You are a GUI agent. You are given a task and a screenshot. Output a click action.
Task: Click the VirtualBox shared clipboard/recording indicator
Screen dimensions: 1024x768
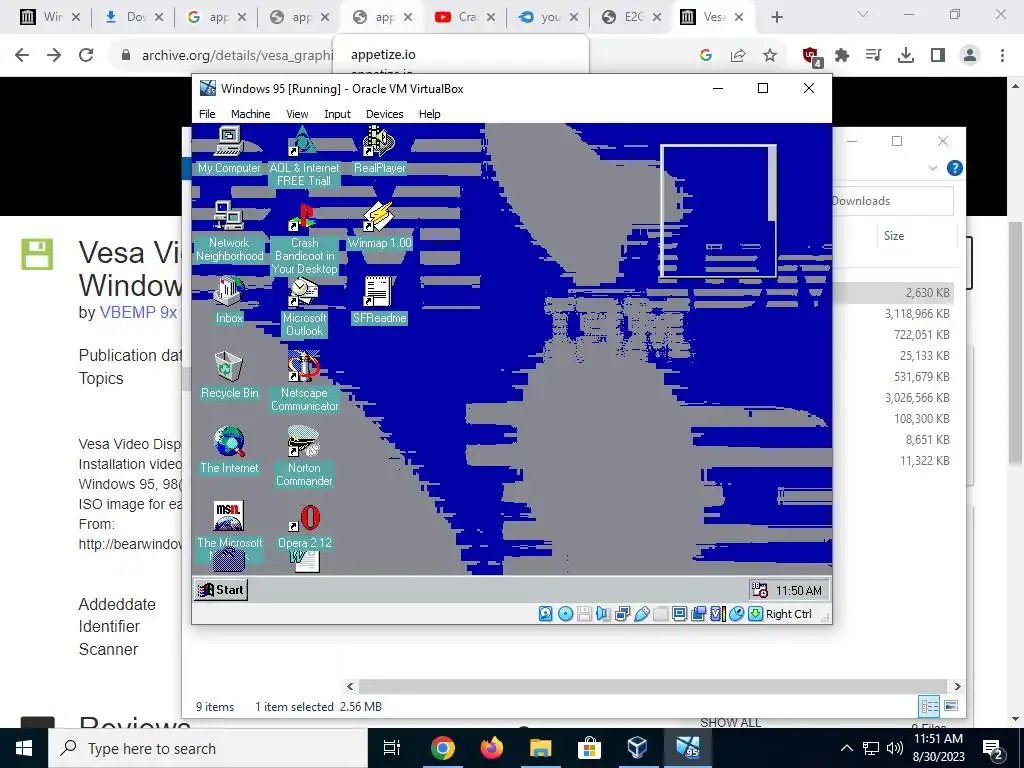[698, 614]
